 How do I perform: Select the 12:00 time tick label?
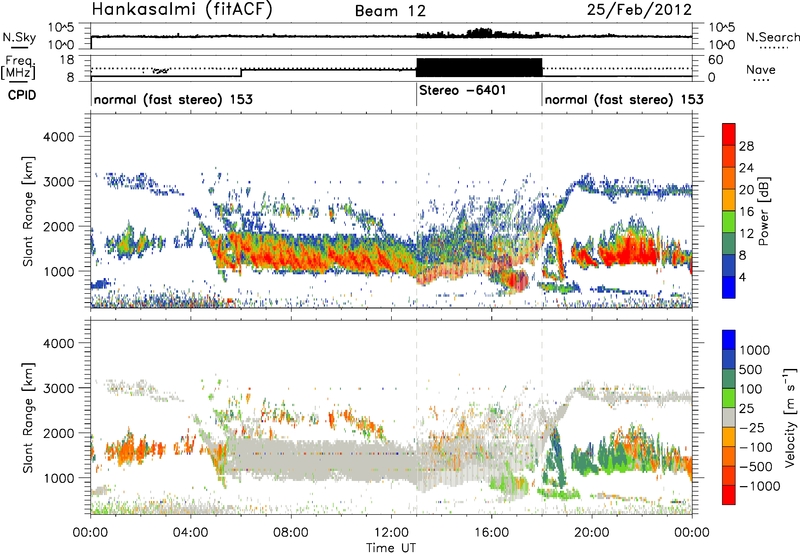[391, 533]
